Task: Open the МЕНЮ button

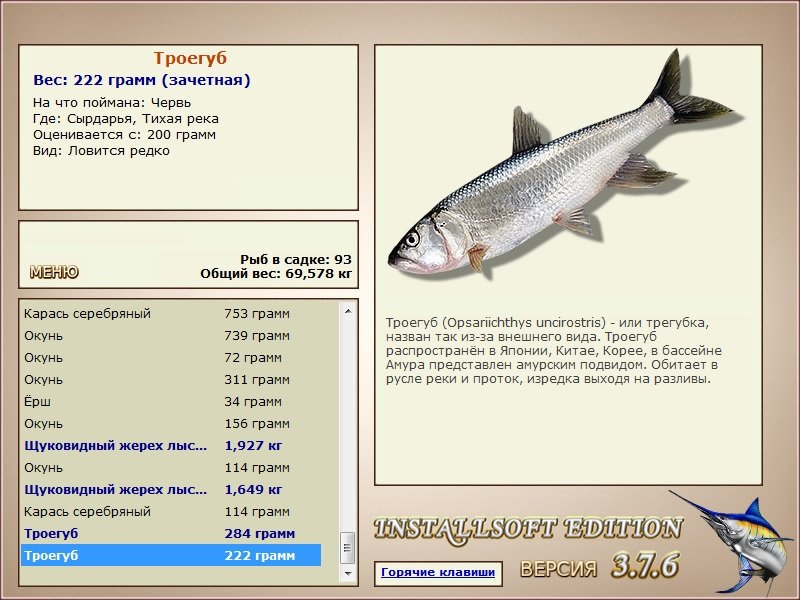Action: click(54, 272)
